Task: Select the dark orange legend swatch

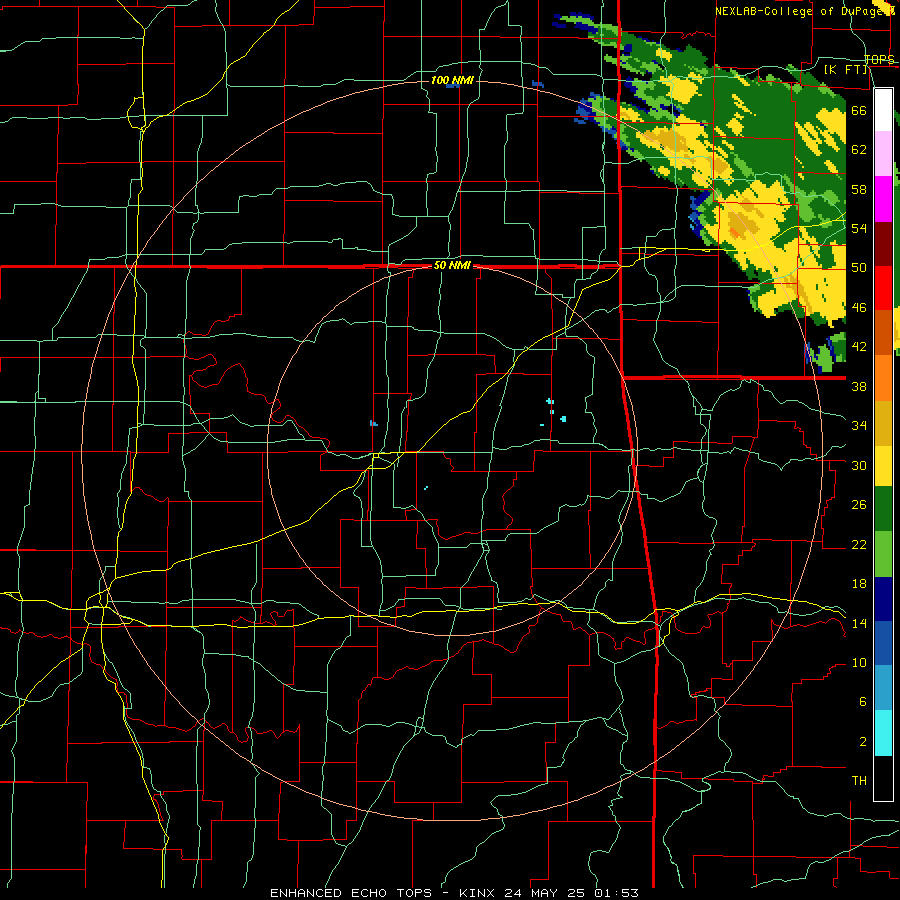Action: click(x=883, y=332)
